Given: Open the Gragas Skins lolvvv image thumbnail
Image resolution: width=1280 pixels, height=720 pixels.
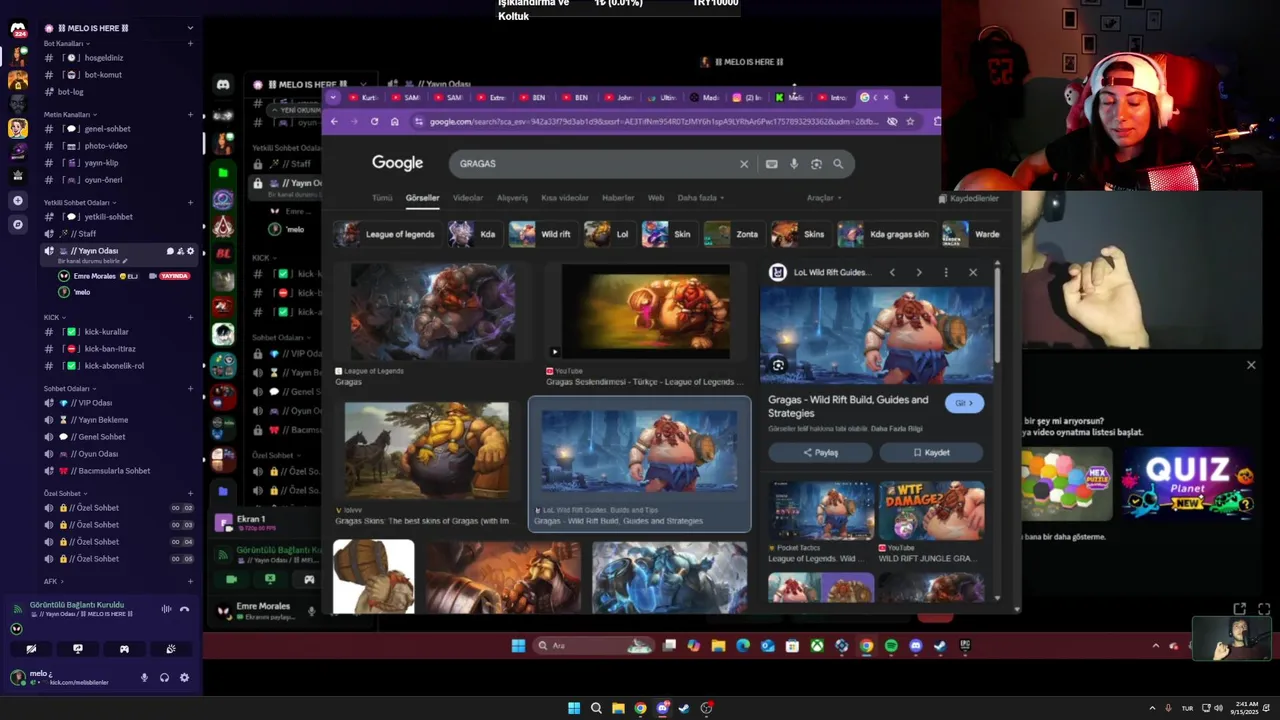Looking at the screenshot, I should pyautogui.click(x=427, y=450).
